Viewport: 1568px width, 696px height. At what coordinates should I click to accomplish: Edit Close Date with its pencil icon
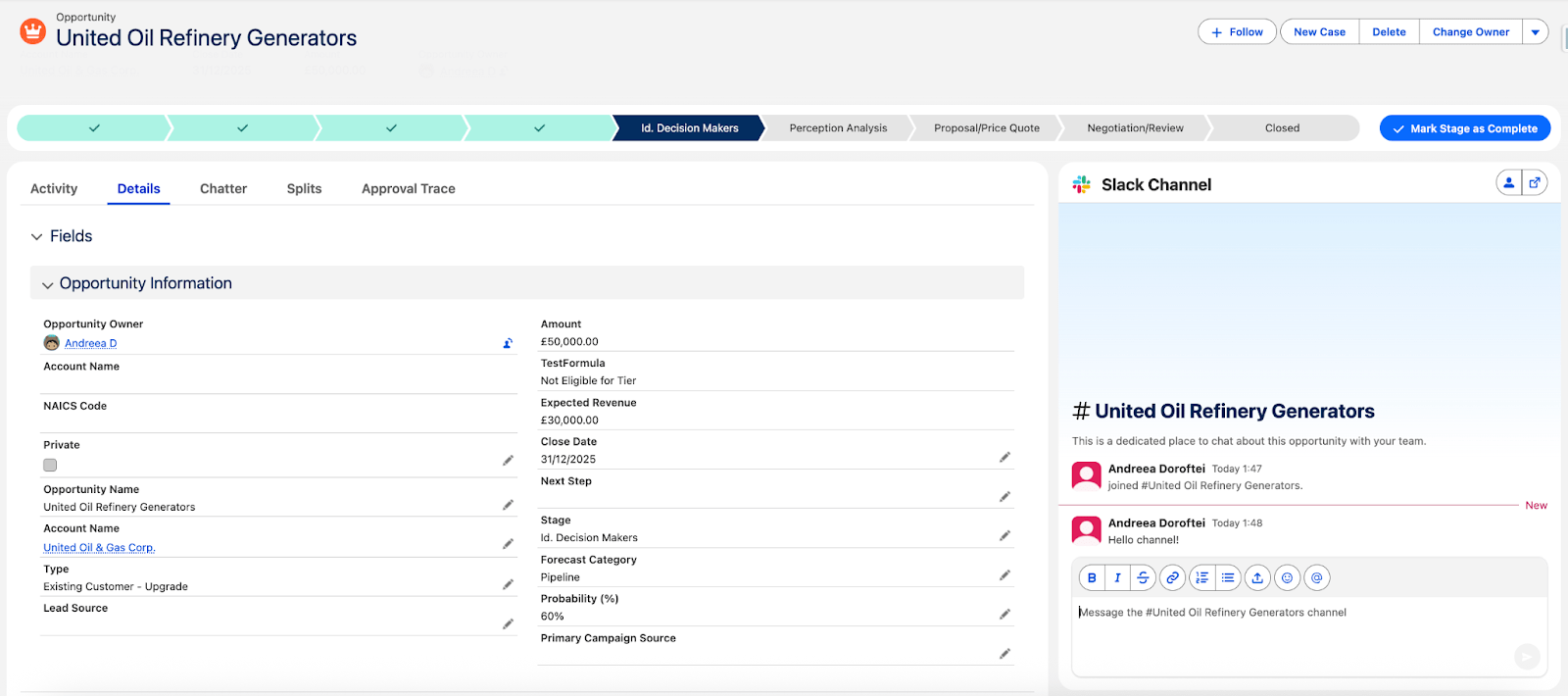[x=1004, y=457]
